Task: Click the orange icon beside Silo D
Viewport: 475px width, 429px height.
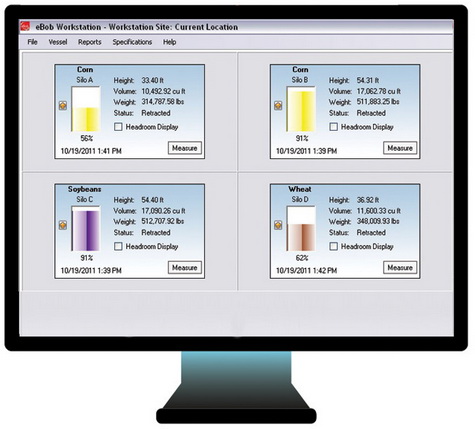Action: coord(278,225)
